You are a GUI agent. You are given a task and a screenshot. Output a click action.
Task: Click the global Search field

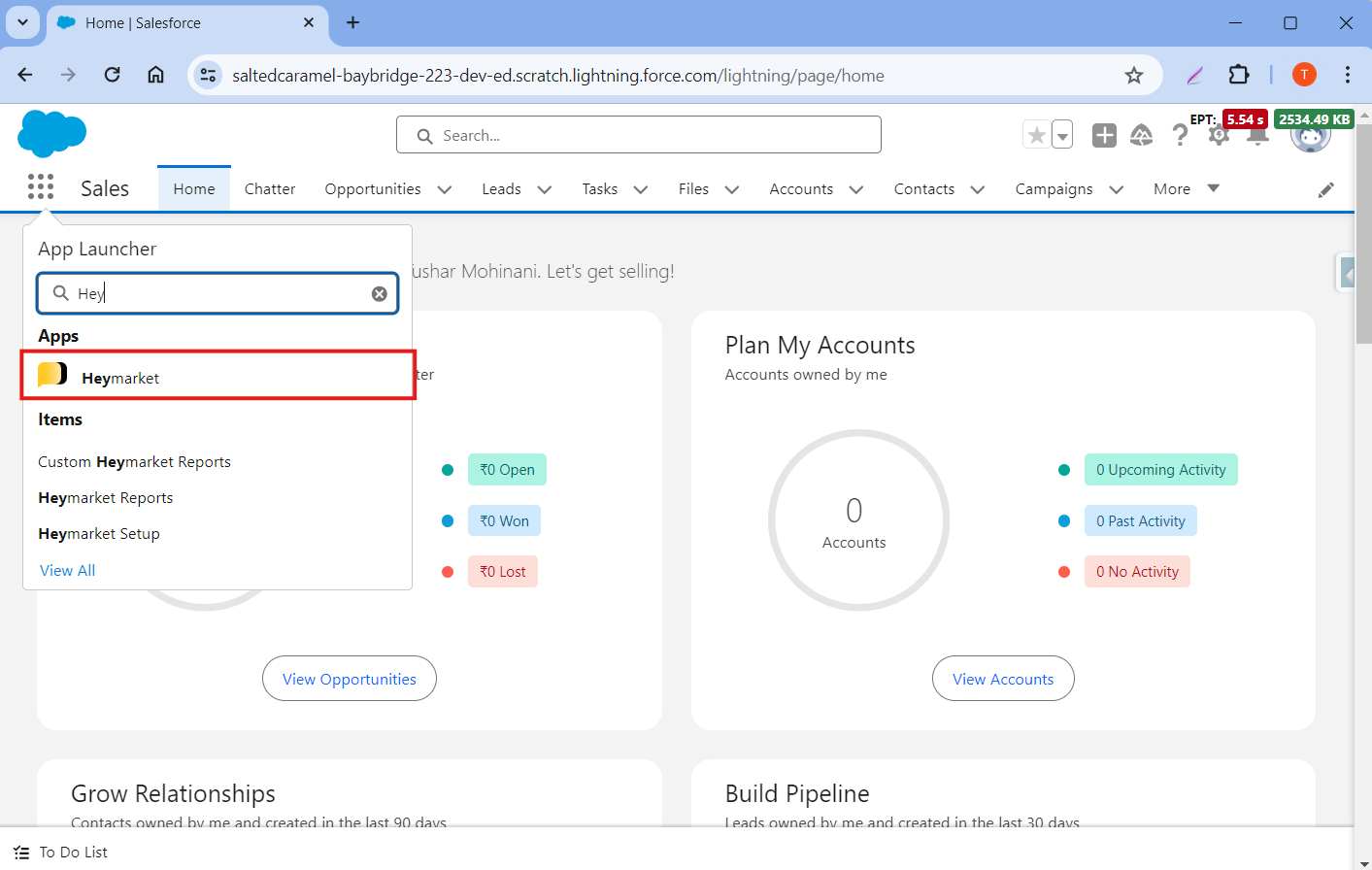tap(639, 135)
